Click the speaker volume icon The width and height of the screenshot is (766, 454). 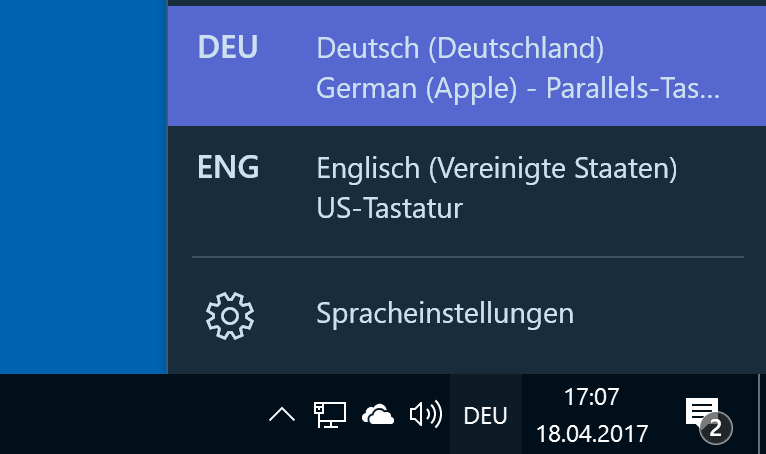pos(426,414)
